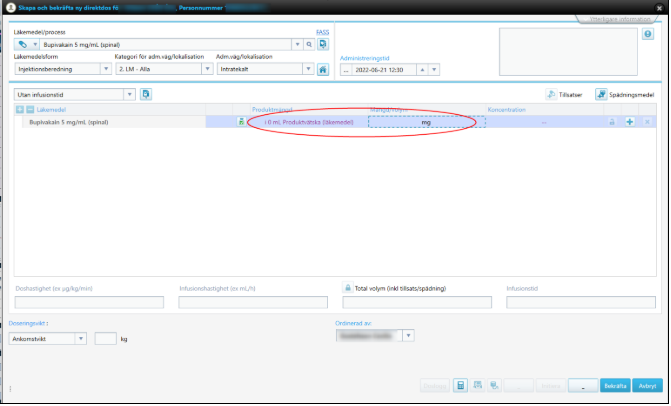Image resolution: width=671 pixels, height=406 pixels.
Task: Click green plus icon on Bupivakain row
Action: coord(630,122)
